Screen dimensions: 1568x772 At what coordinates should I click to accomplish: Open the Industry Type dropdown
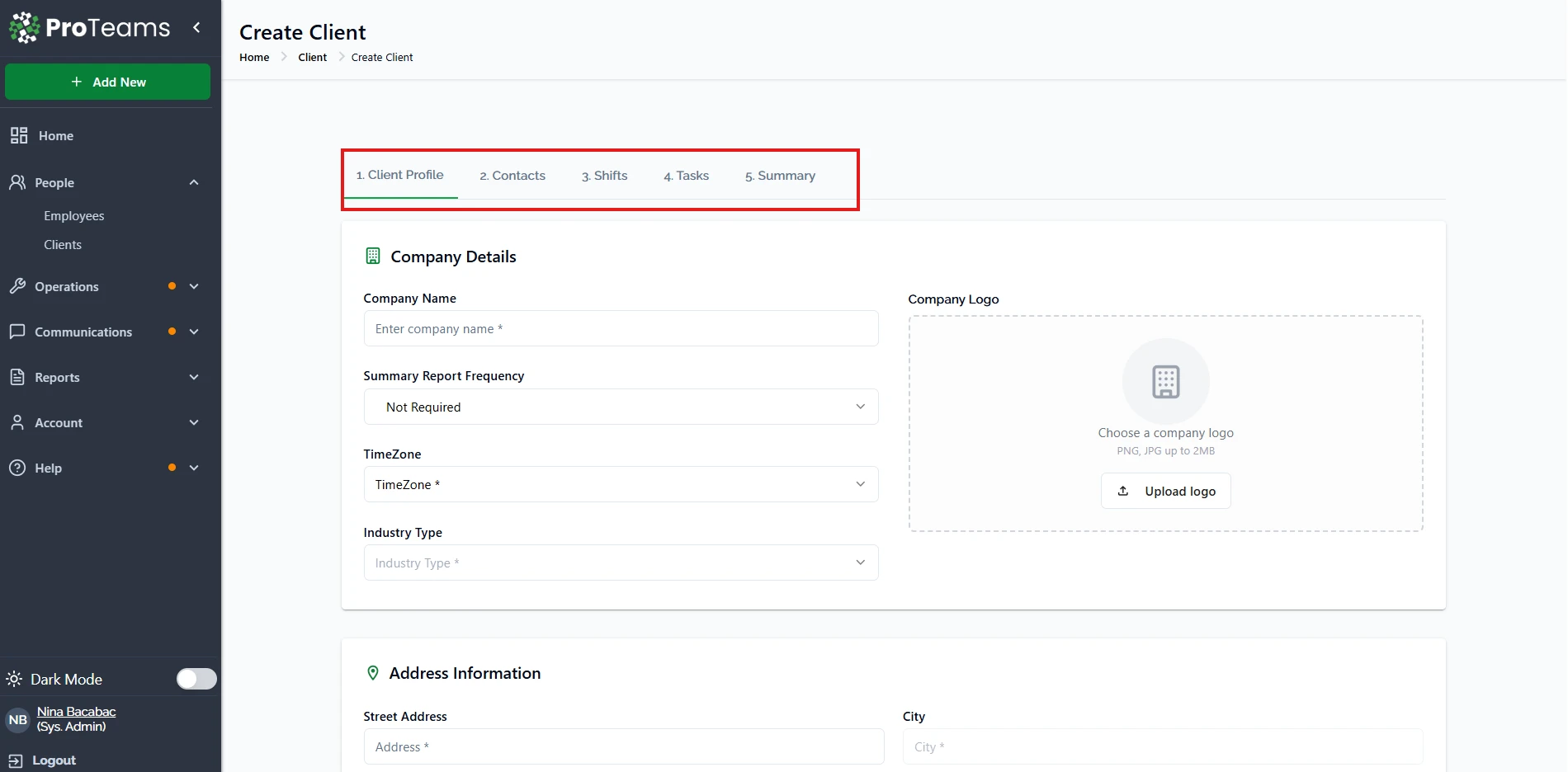pos(621,563)
